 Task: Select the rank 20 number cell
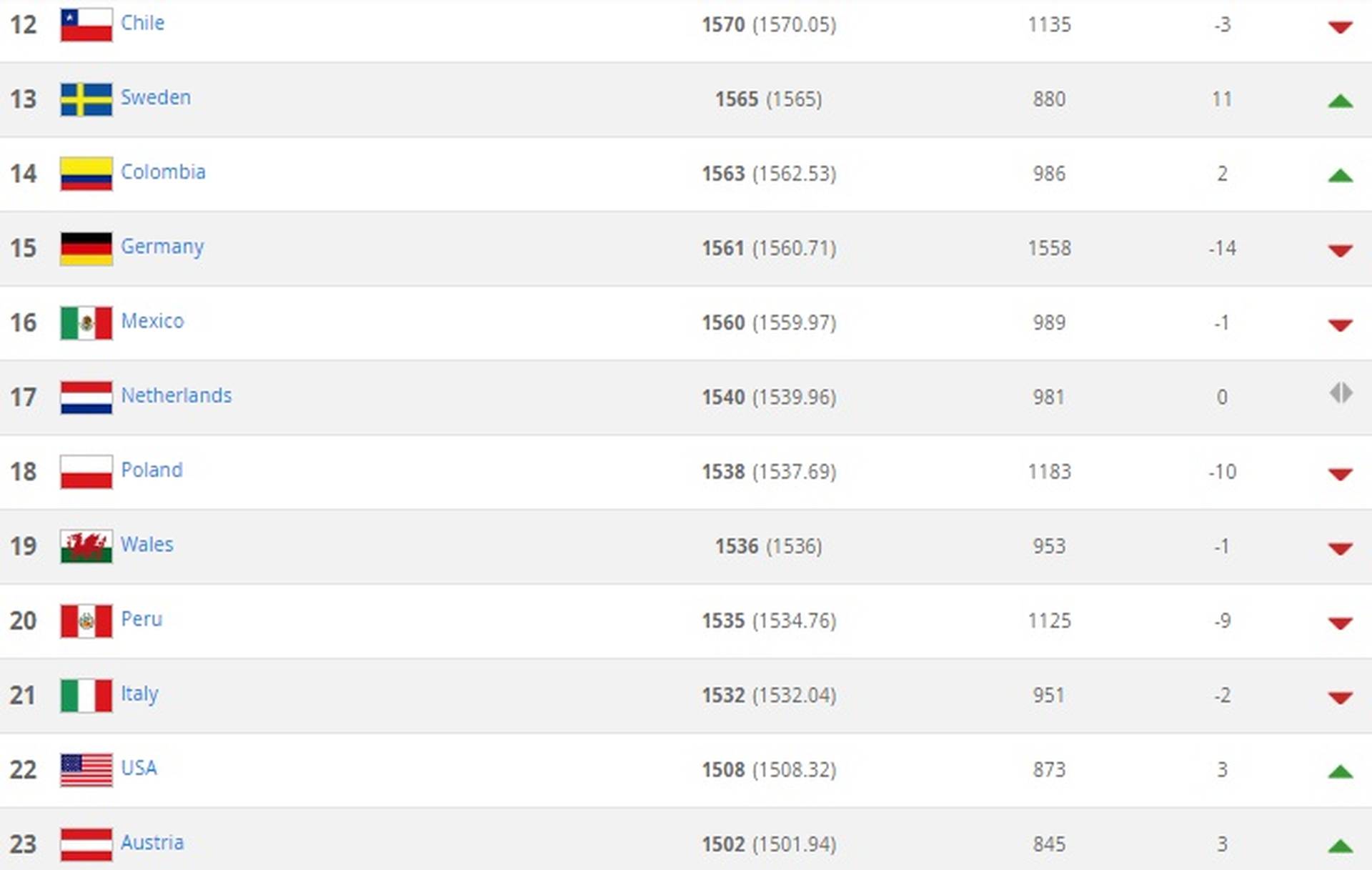23,621
